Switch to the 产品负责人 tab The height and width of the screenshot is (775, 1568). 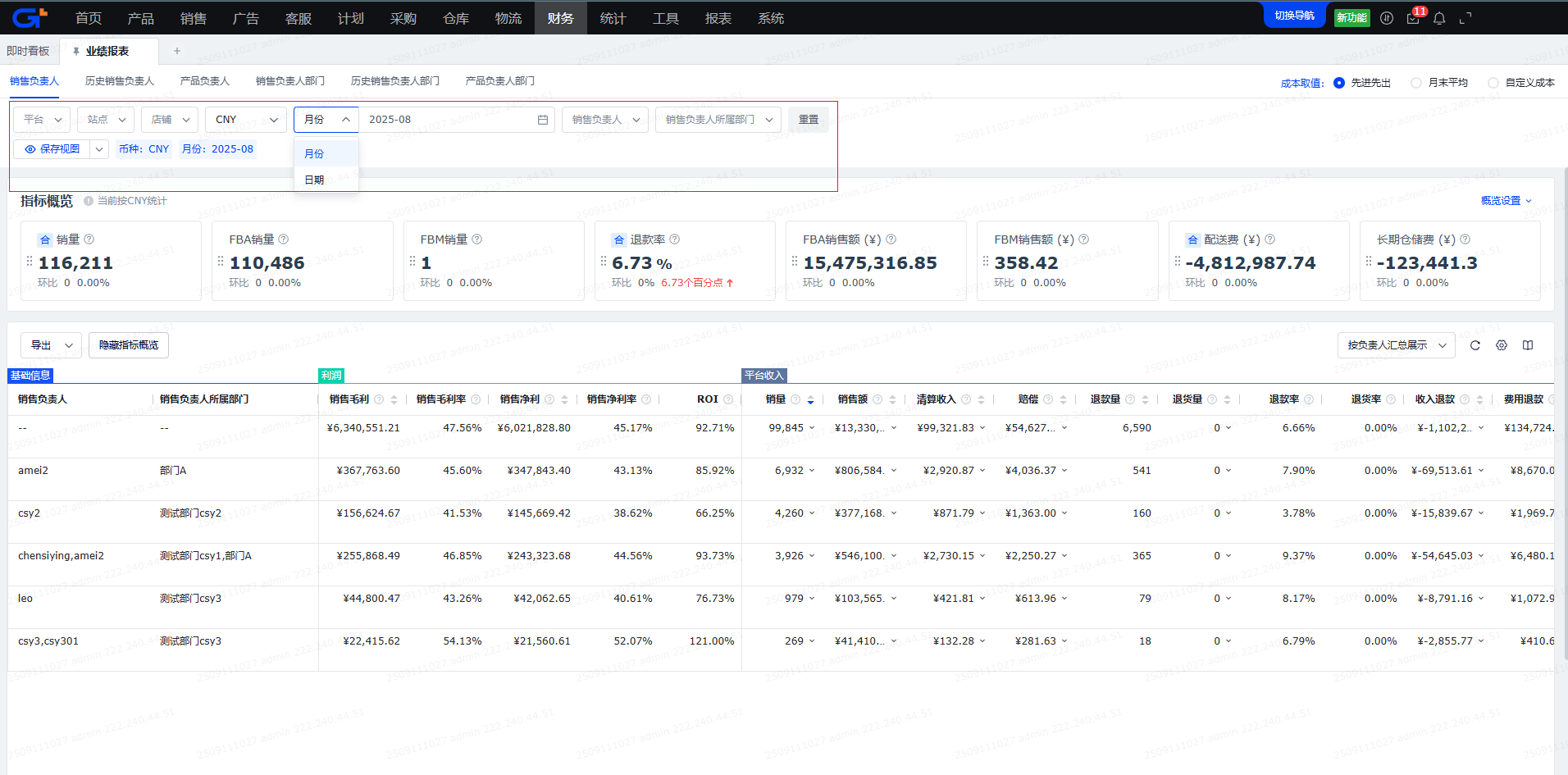pos(204,81)
